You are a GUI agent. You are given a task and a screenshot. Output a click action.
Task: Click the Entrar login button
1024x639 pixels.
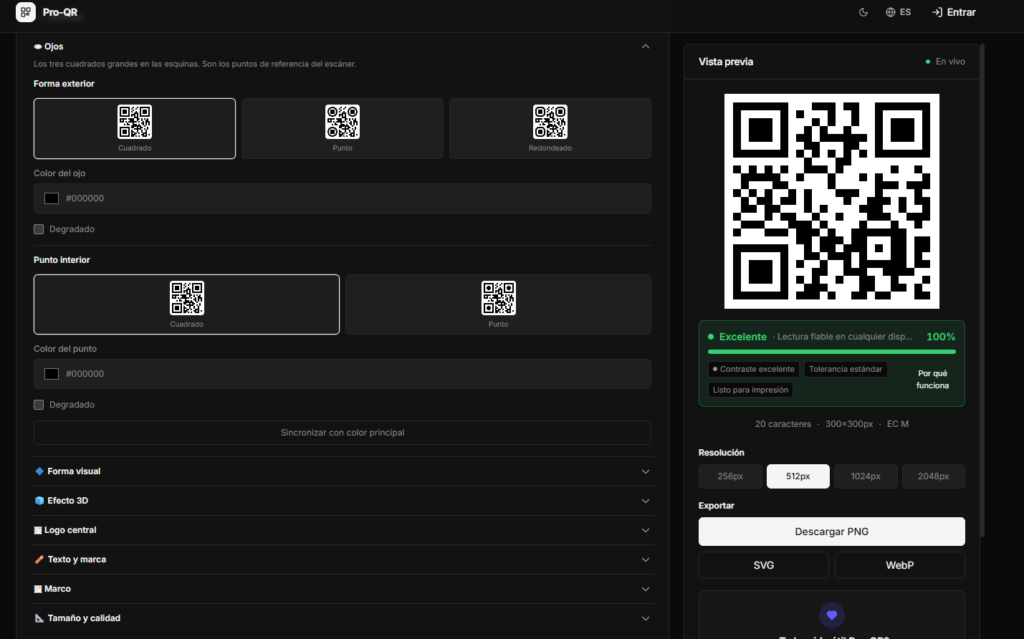point(953,12)
